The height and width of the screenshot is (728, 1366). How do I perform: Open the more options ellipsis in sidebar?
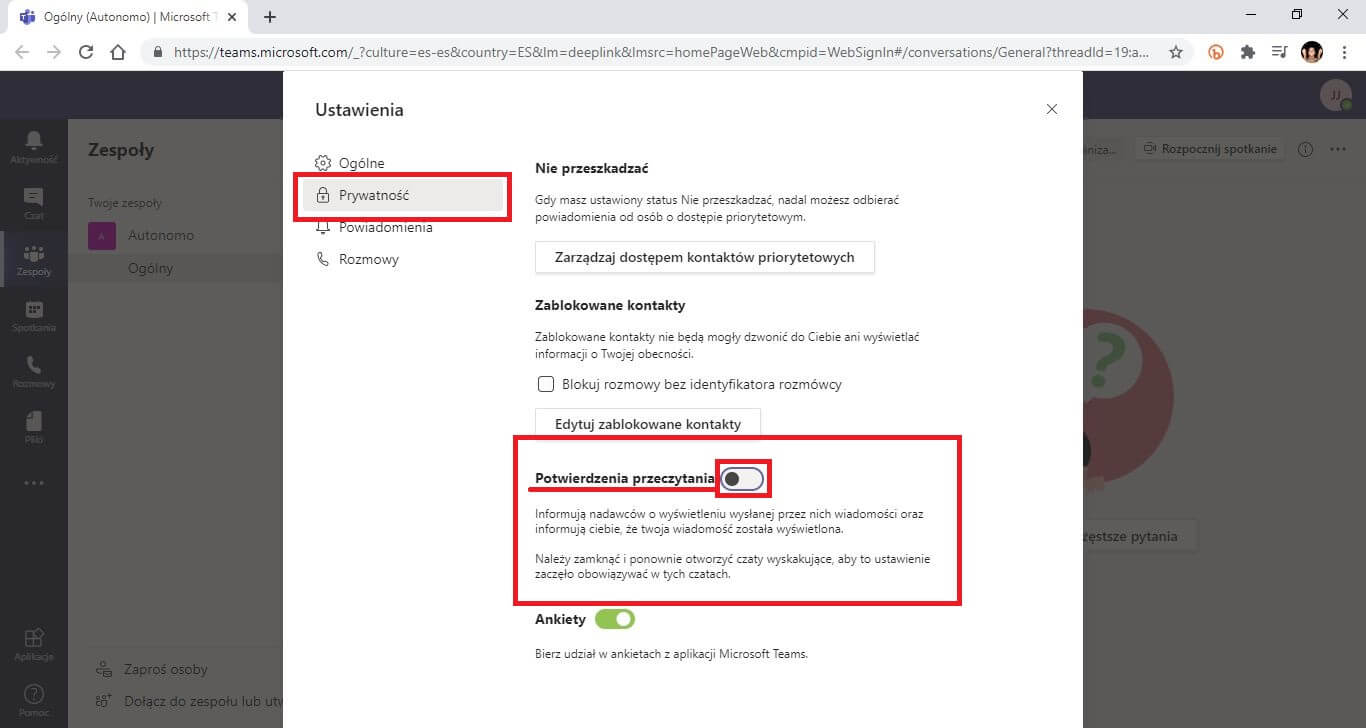[33, 483]
